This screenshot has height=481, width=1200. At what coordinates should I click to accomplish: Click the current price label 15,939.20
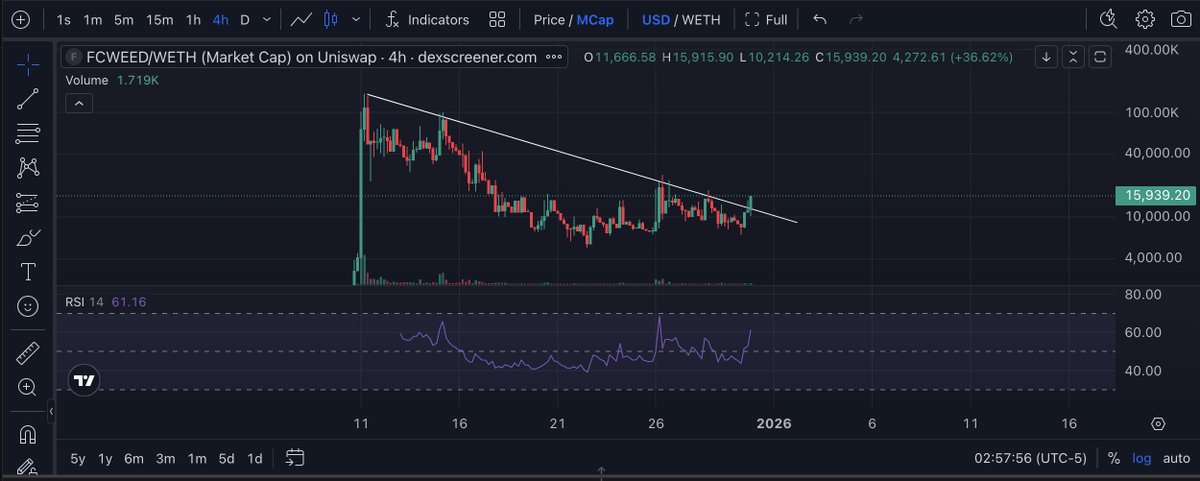tap(1157, 196)
